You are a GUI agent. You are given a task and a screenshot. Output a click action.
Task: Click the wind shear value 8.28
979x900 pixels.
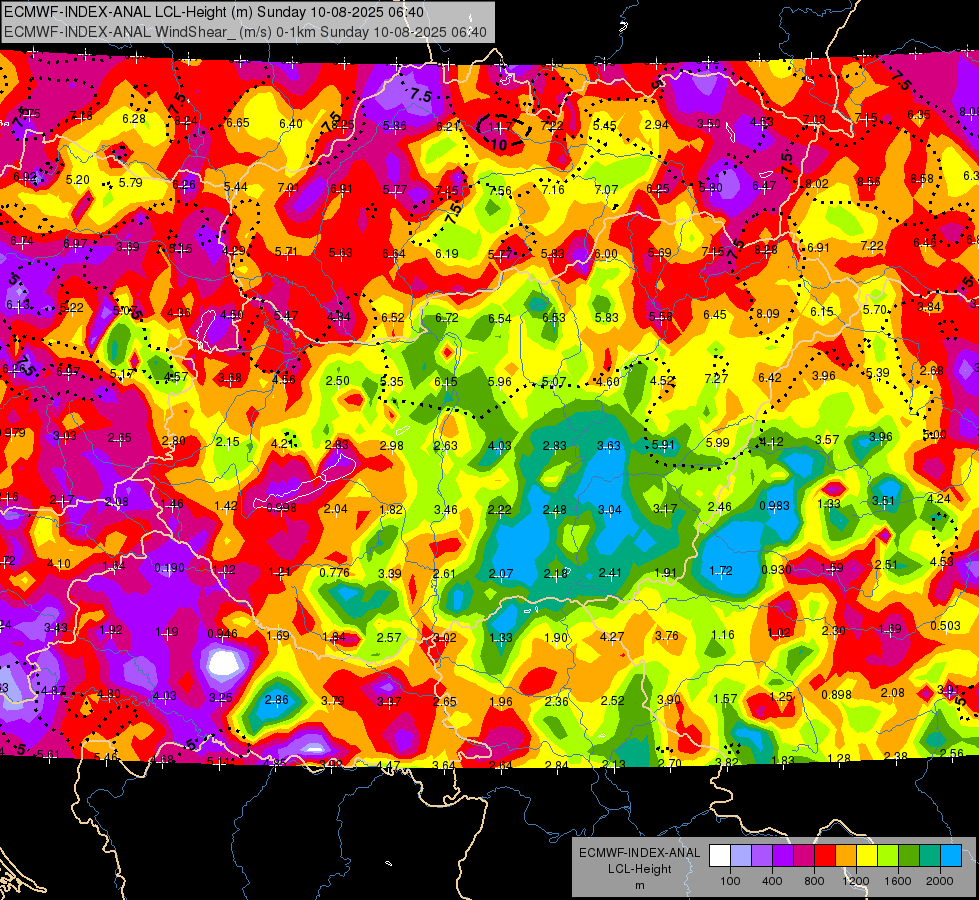[x=766, y=250]
